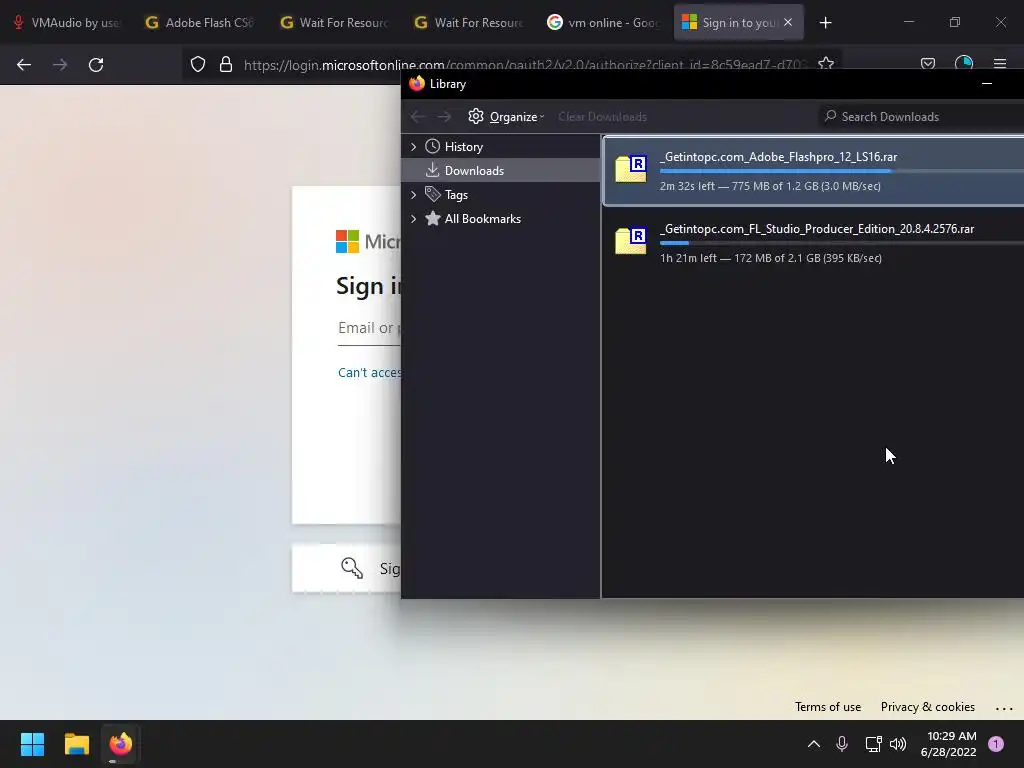Screen dimensions: 1024x768
Task: Open the Firefox hamburger menu
Action: (x=1000, y=64)
